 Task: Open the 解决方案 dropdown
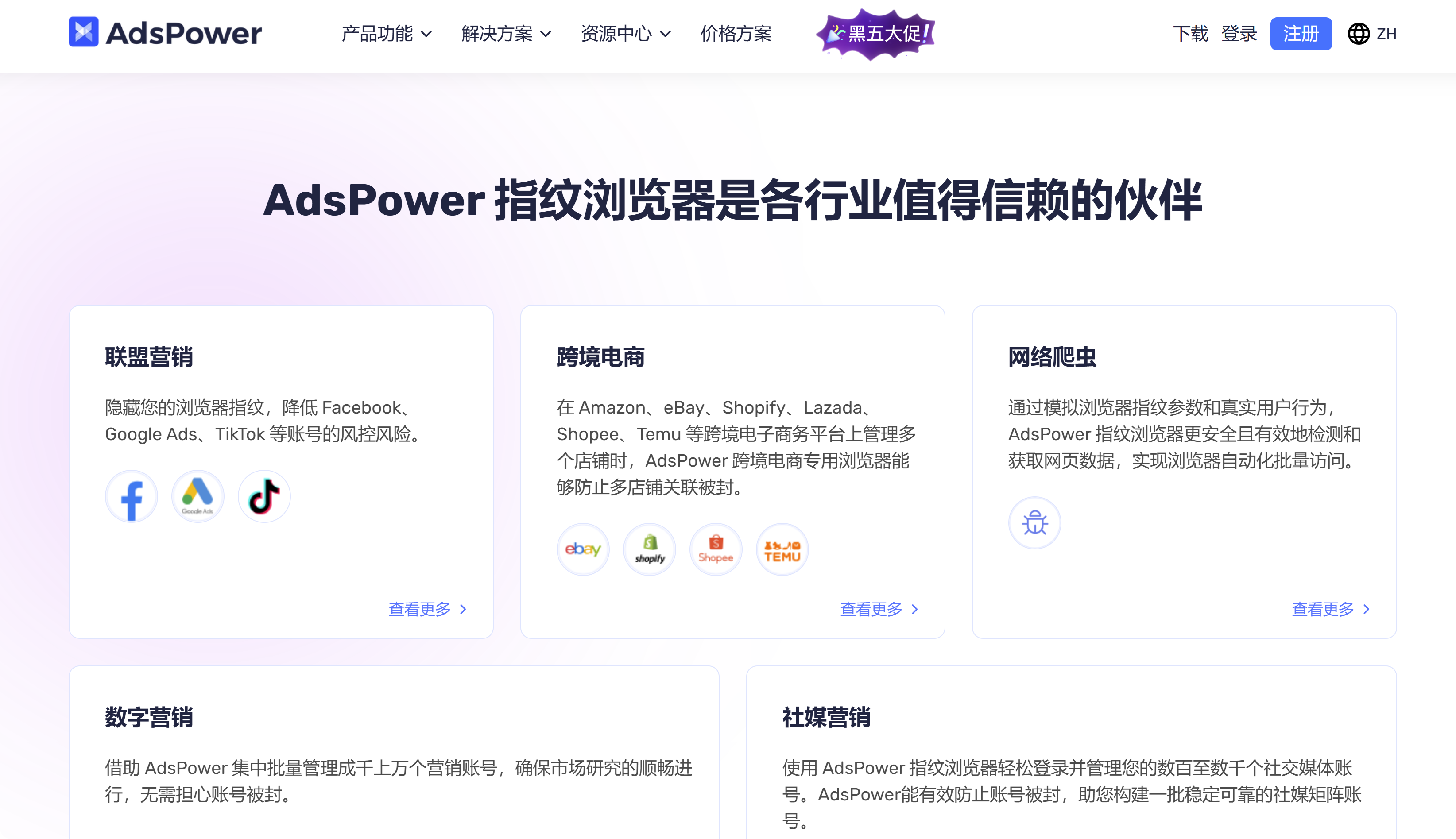pyautogui.click(x=506, y=34)
